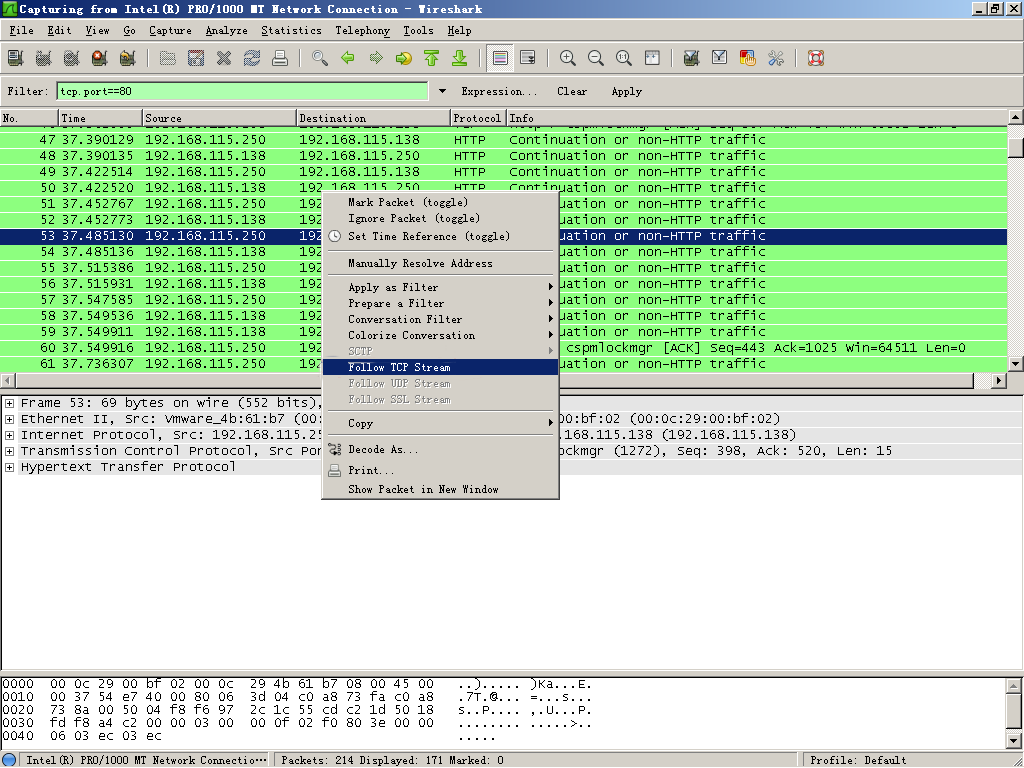1024x768 pixels.
Task: Start a new live capture
Action: pos(72,58)
